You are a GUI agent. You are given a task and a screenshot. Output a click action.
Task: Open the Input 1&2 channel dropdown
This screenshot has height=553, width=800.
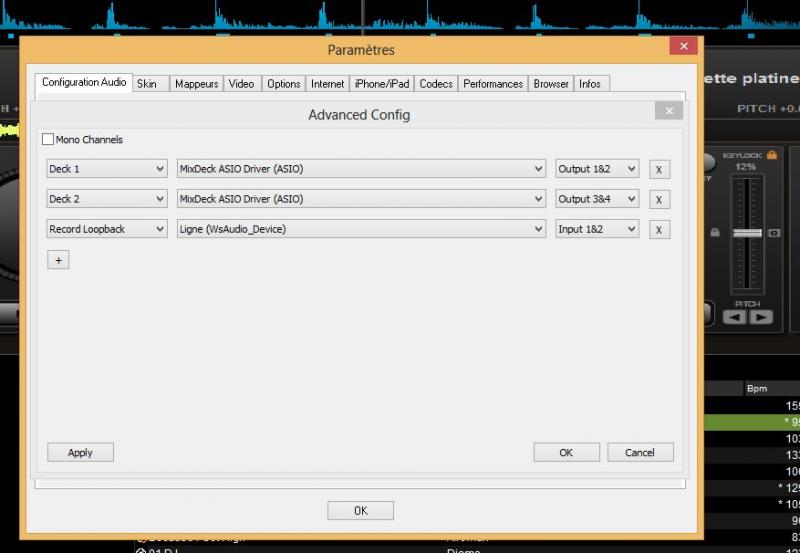[597, 229]
